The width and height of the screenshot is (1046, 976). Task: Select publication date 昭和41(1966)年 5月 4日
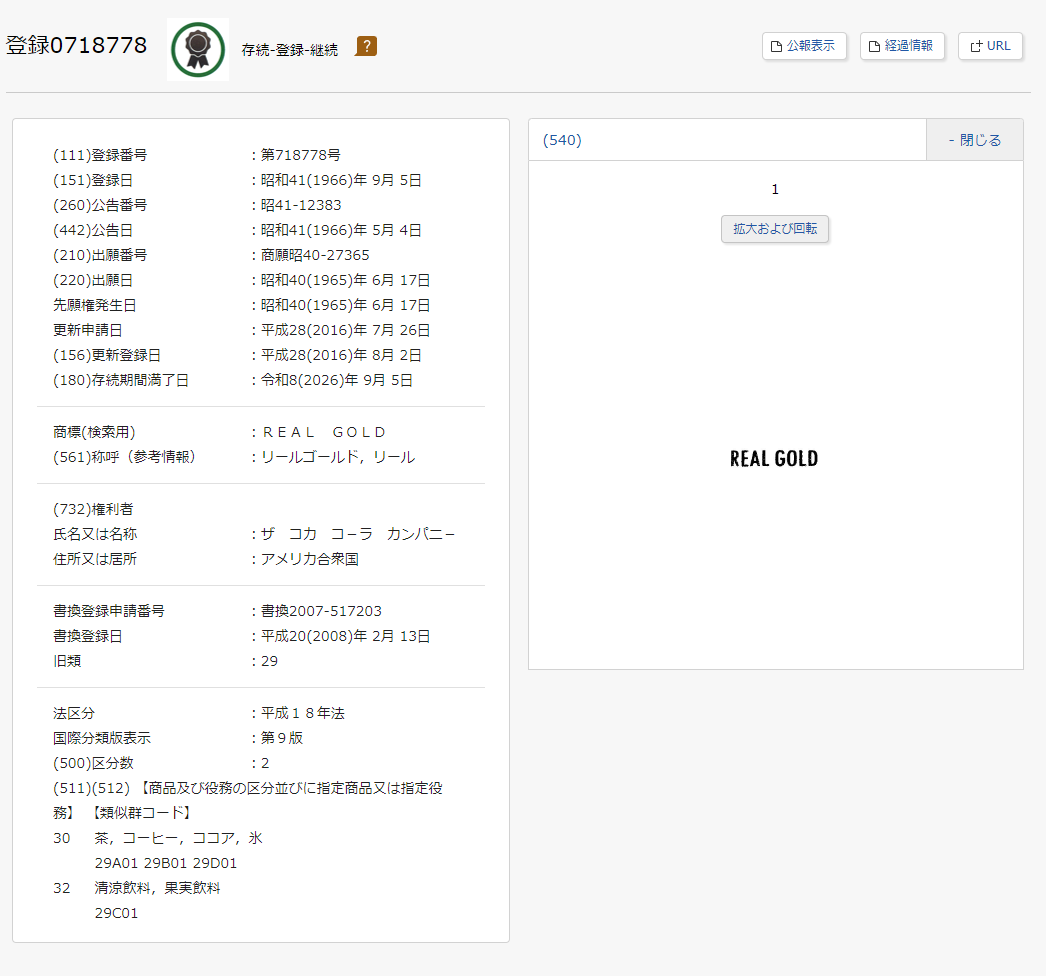coord(341,230)
